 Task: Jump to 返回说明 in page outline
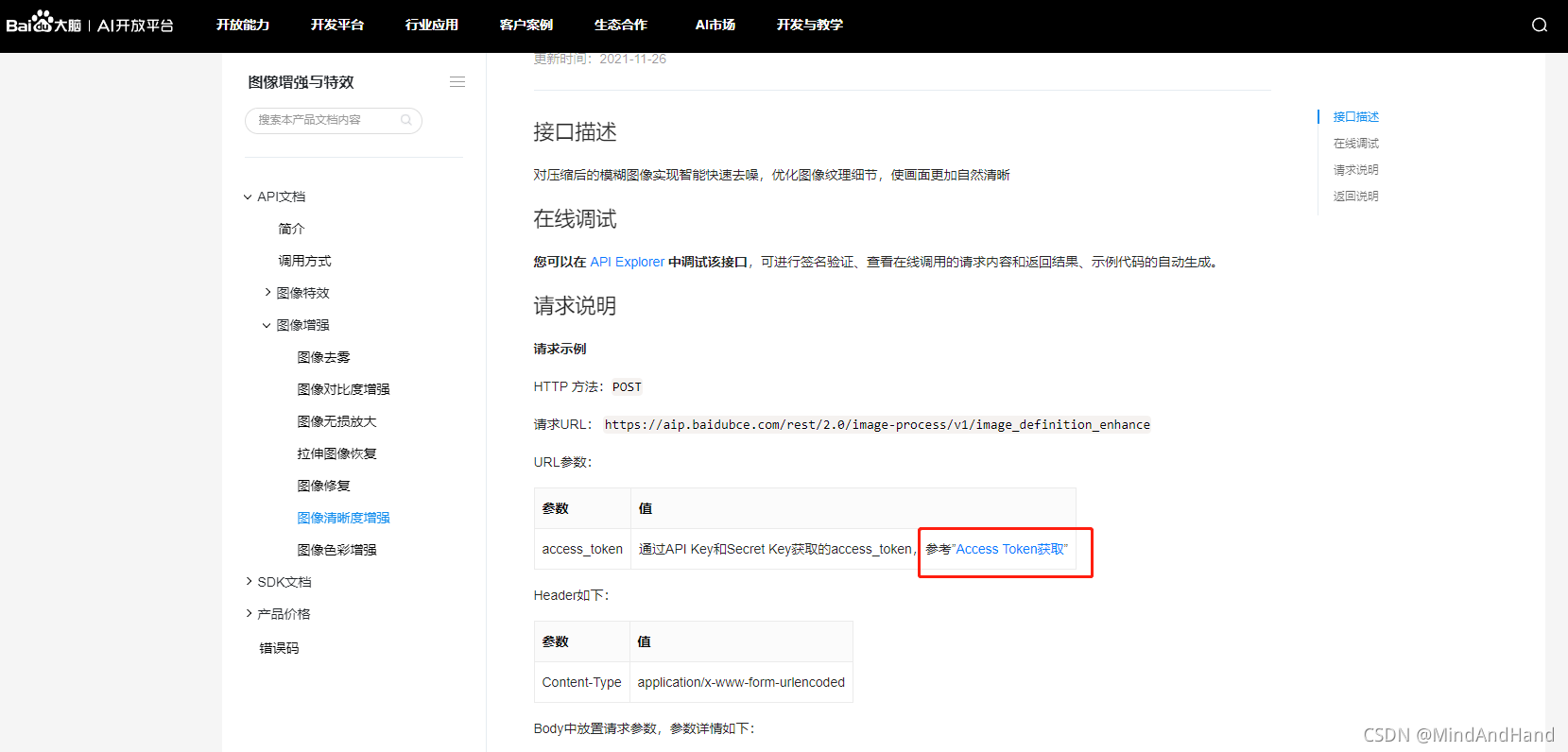[x=1355, y=197]
